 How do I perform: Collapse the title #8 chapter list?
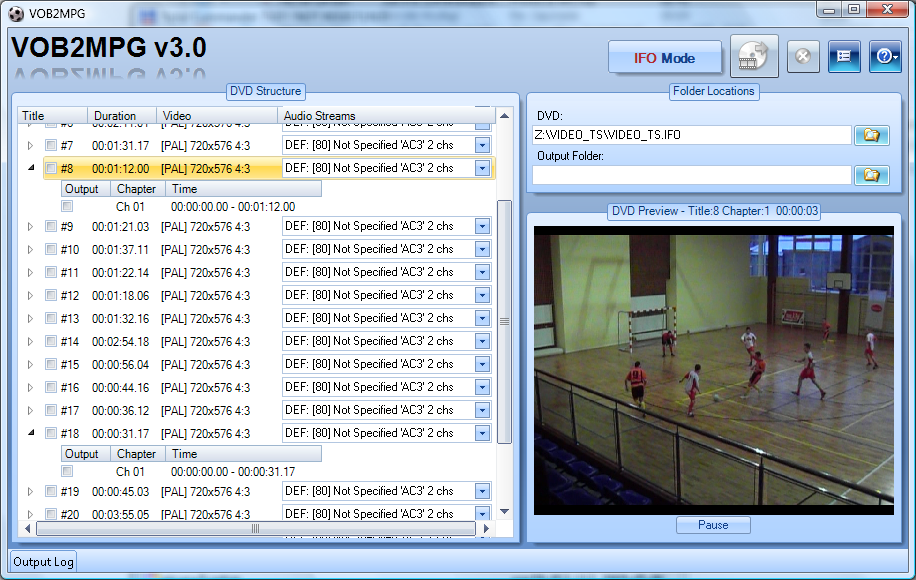pos(31,168)
